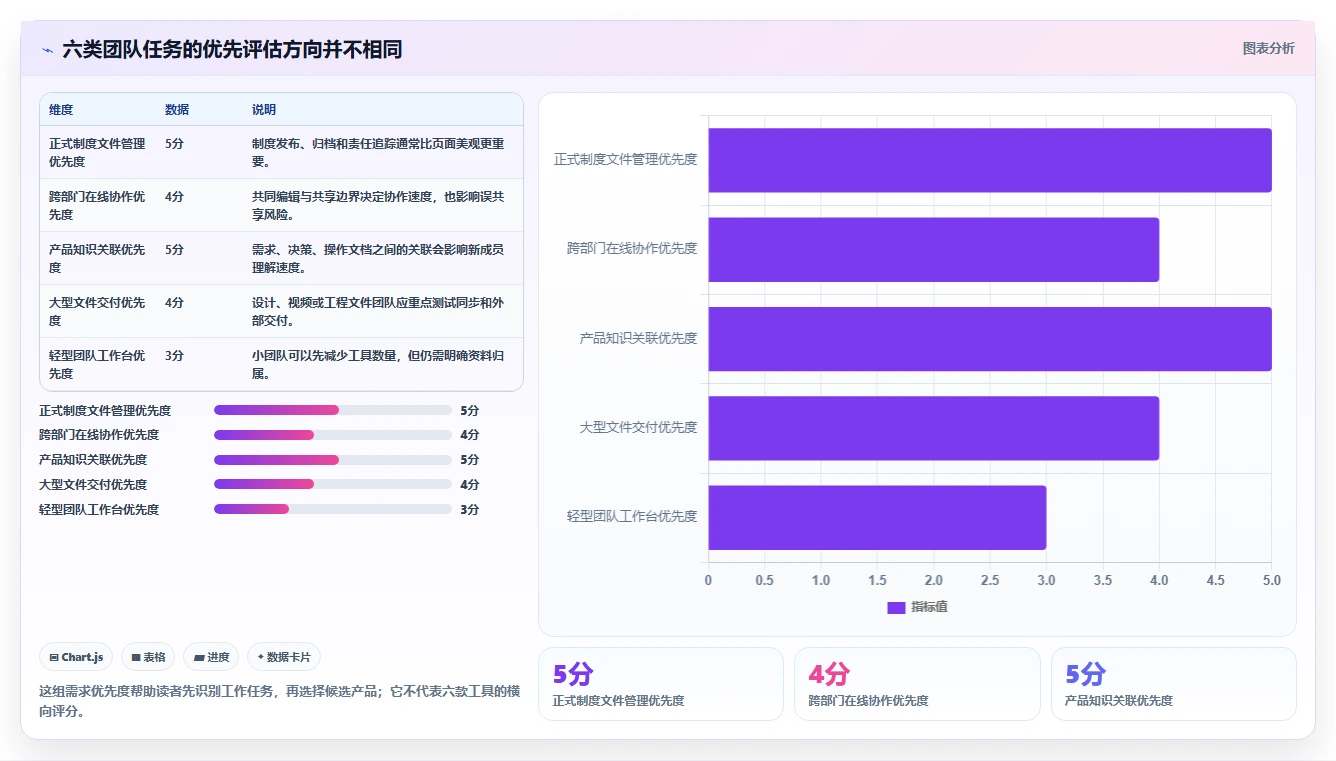Click table cell 大型文件交付优先度
1336x761 pixels.
coord(97,311)
